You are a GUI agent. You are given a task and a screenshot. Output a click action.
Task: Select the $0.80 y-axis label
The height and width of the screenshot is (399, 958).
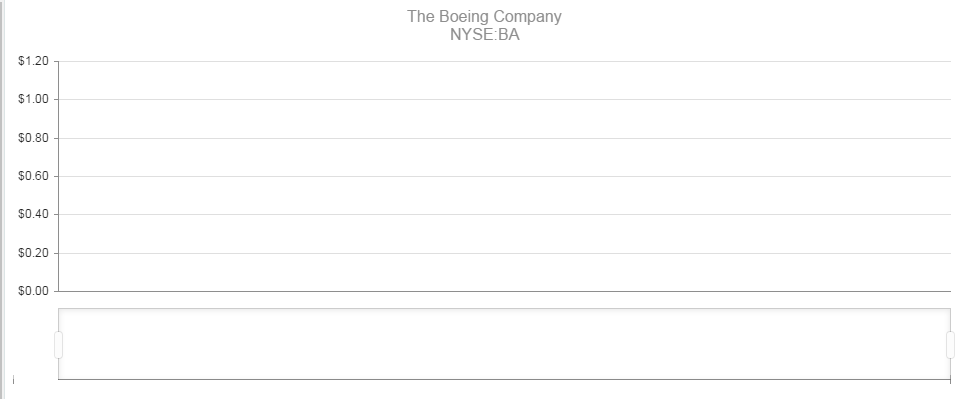coord(33,138)
